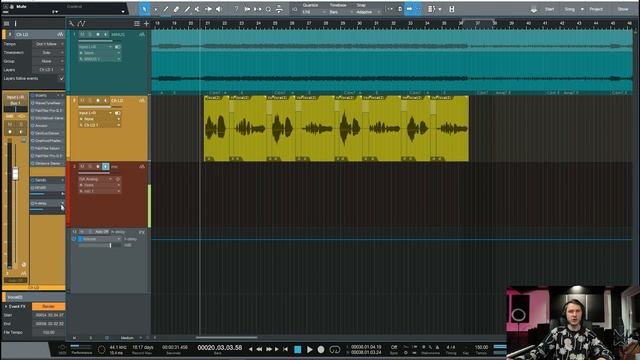The image size is (640, 360).
Task: Adjust the channel volume fader
Action: pyautogui.click(x=15, y=174)
